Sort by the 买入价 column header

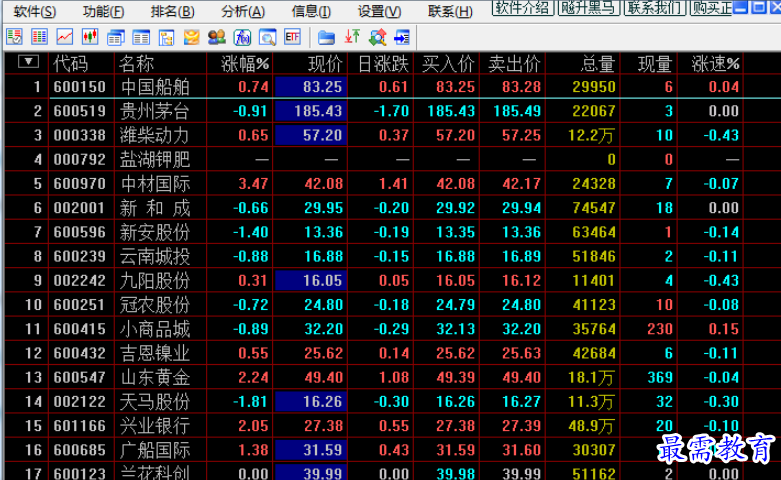coord(448,64)
